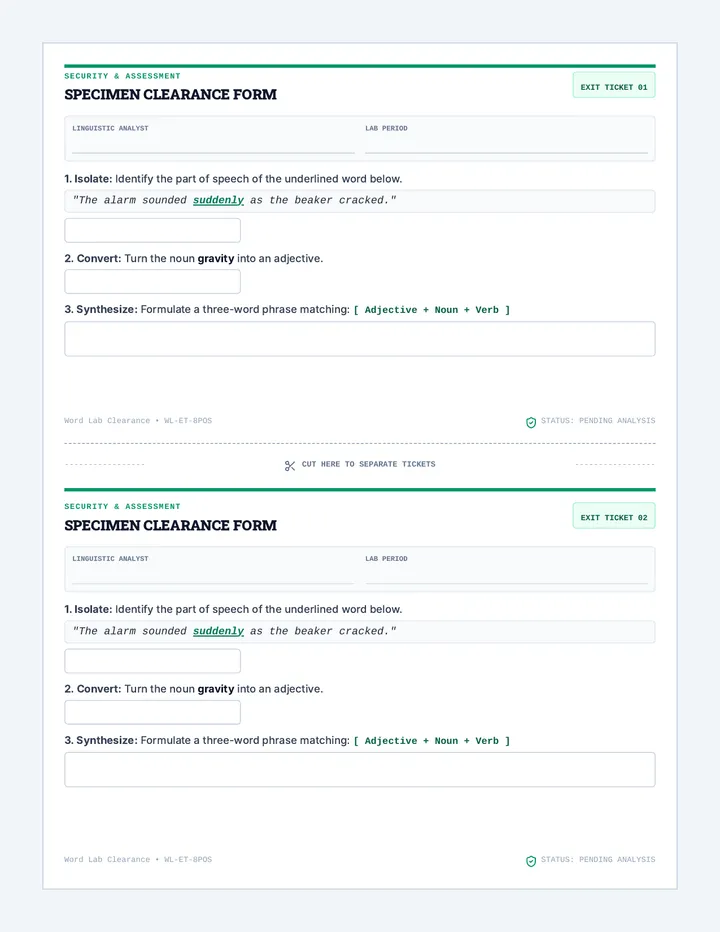Select the Exit Ticket 02 badge
This screenshot has width=720, height=932.
point(614,517)
